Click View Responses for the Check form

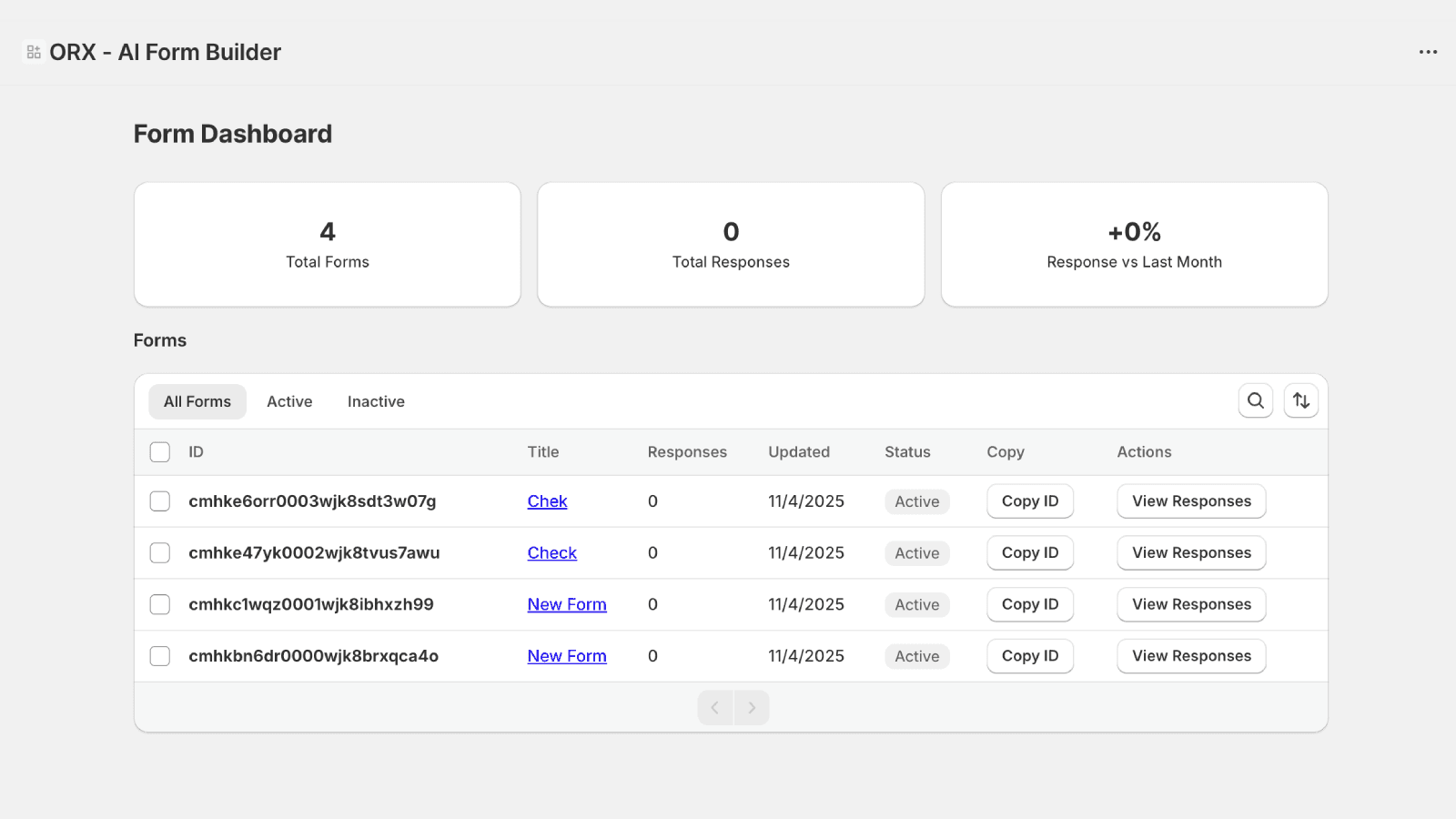[1191, 552]
